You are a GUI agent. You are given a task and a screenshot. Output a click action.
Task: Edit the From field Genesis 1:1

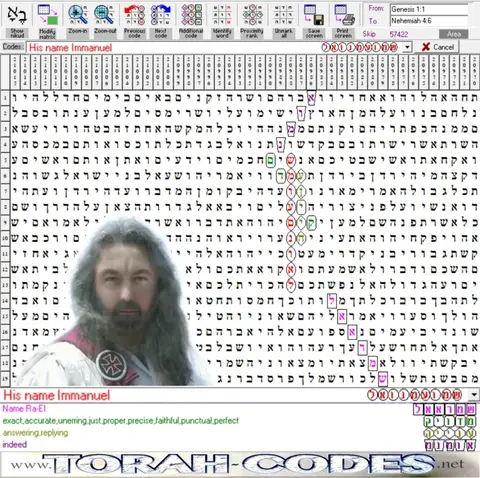(429, 9)
